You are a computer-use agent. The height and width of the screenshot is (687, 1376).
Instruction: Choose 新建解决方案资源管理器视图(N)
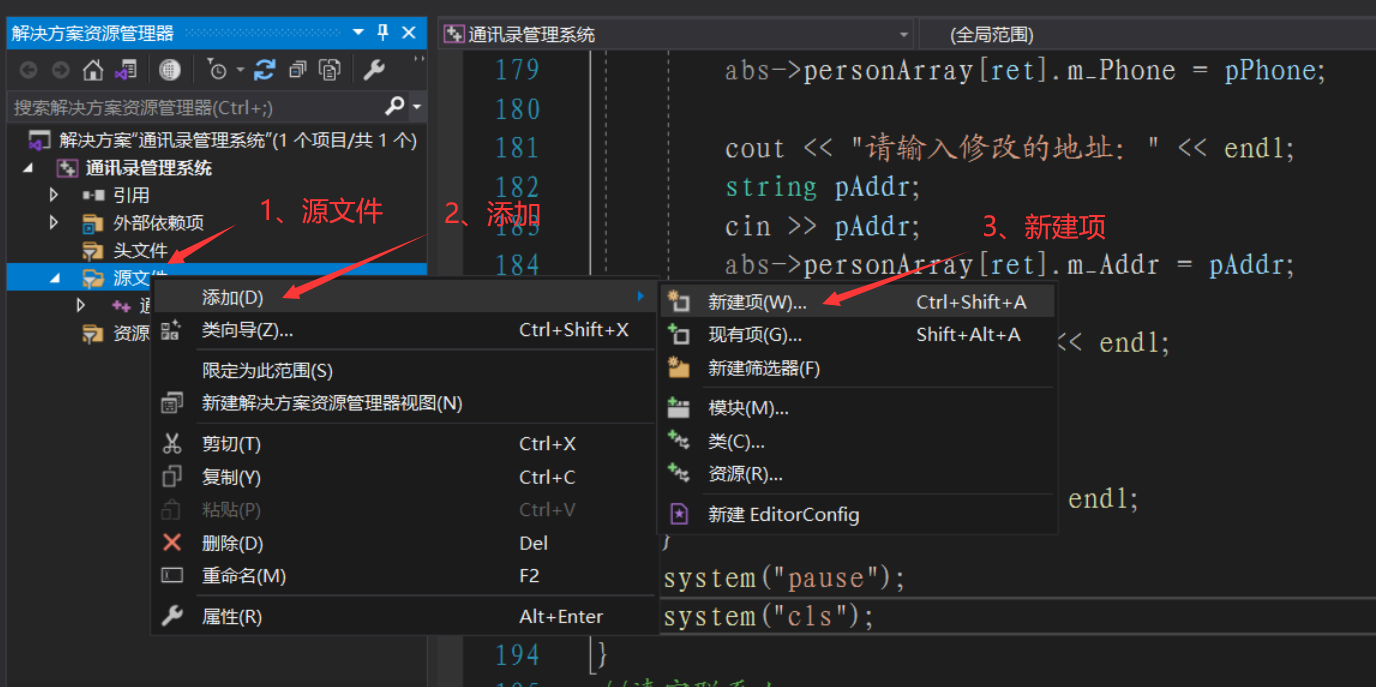pos(404,403)
